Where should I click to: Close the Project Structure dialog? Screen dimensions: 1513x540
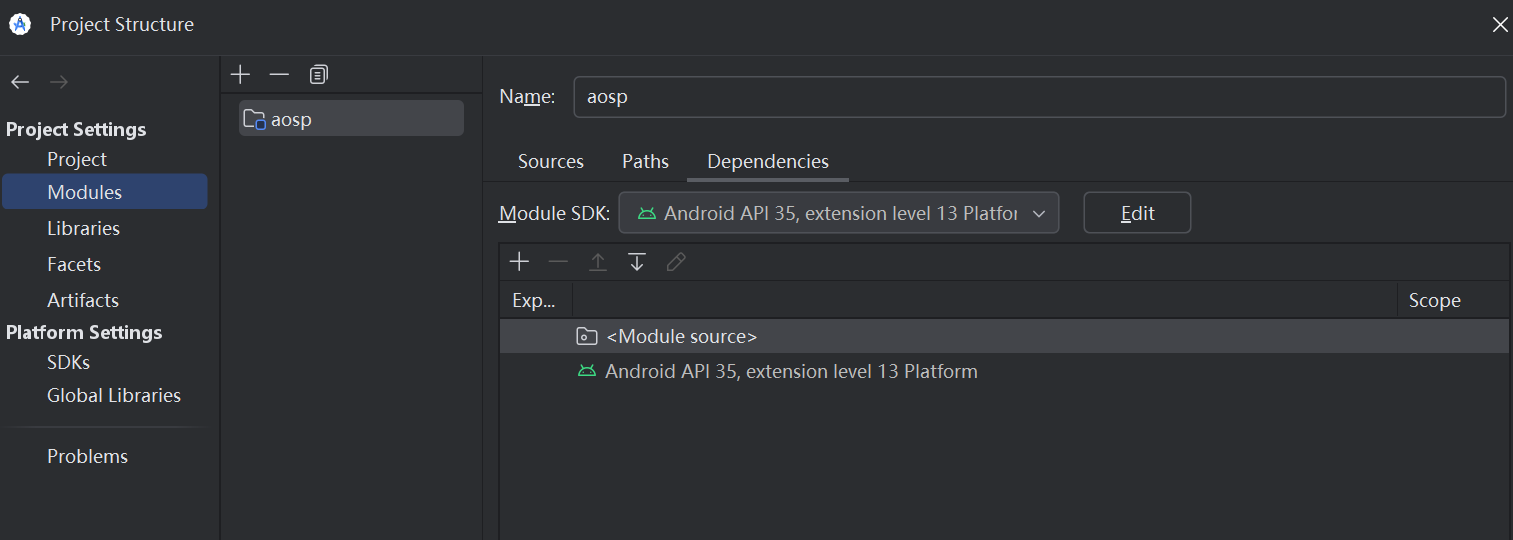(1499, 24)
